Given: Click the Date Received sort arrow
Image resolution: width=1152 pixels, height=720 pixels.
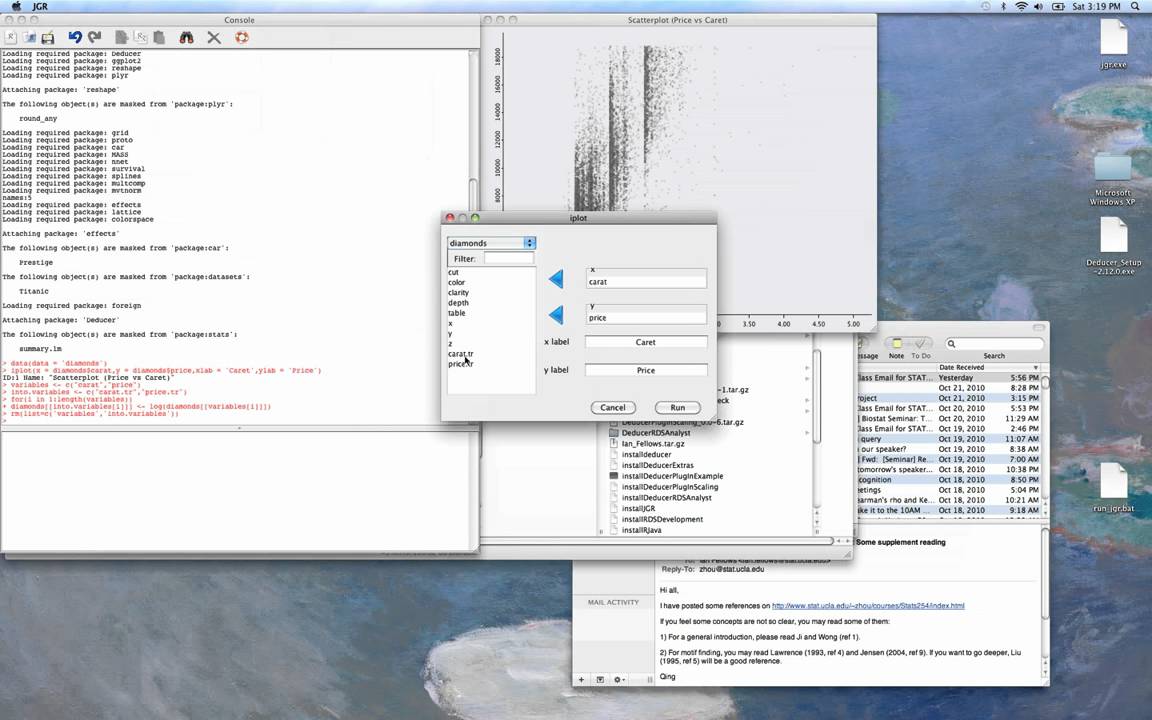Looking at the screenshot, I should pos(1036,367).
